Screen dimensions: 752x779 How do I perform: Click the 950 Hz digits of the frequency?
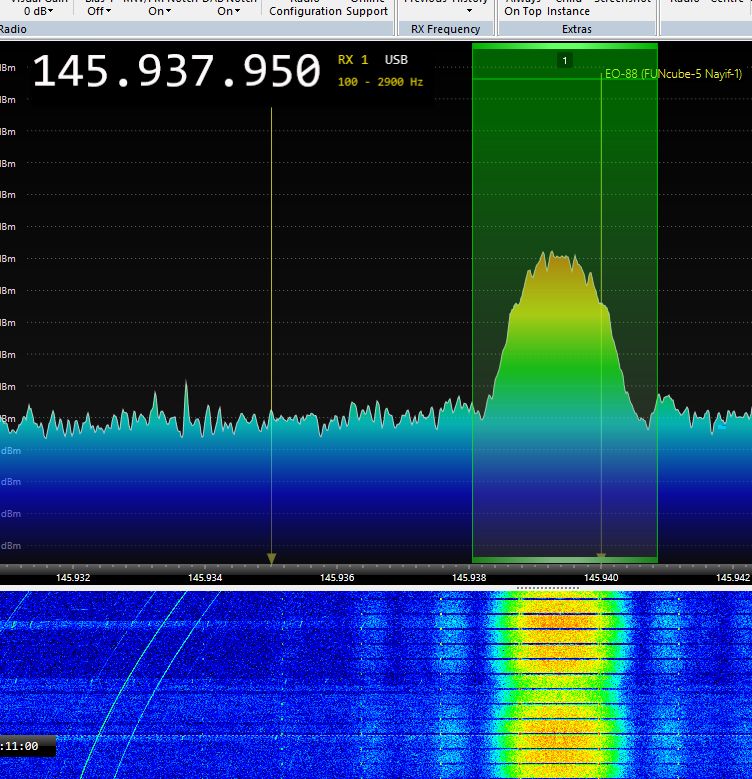pos(282,71)
